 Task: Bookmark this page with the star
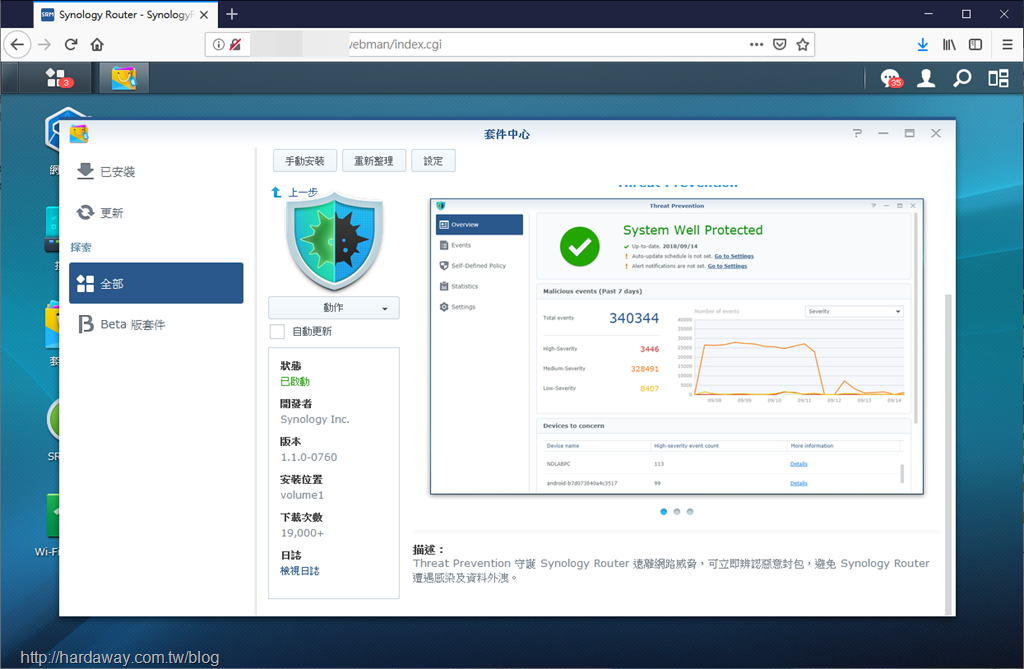[x=803, y=44]
